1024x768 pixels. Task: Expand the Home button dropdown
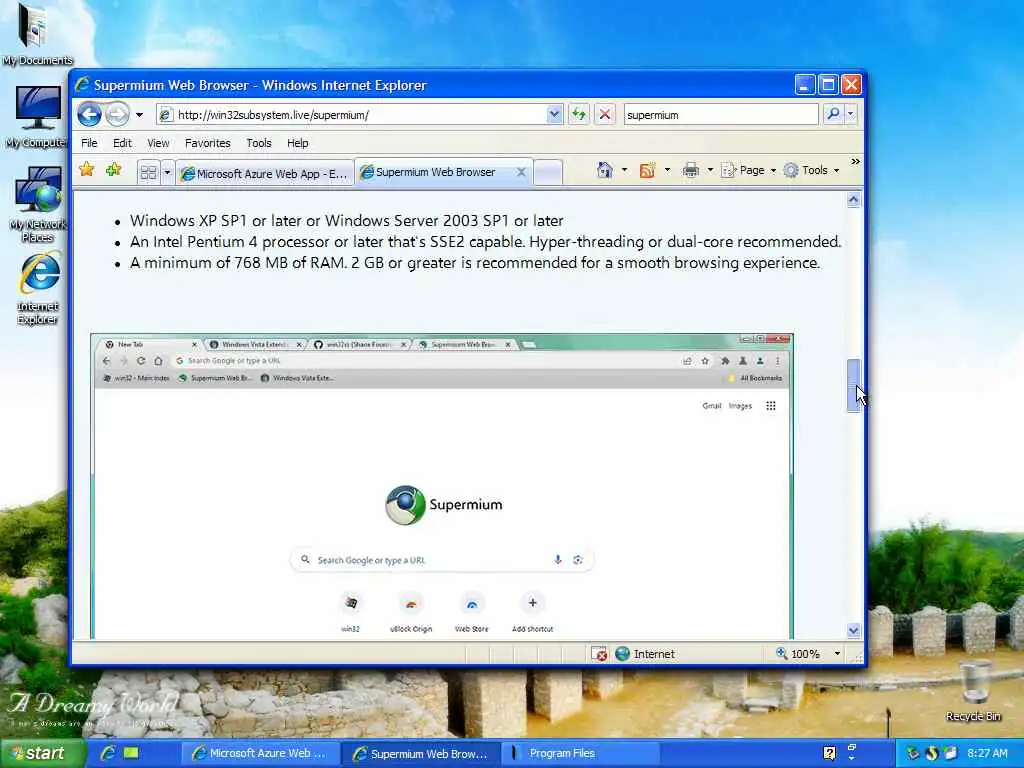click(x=624, y=170)
